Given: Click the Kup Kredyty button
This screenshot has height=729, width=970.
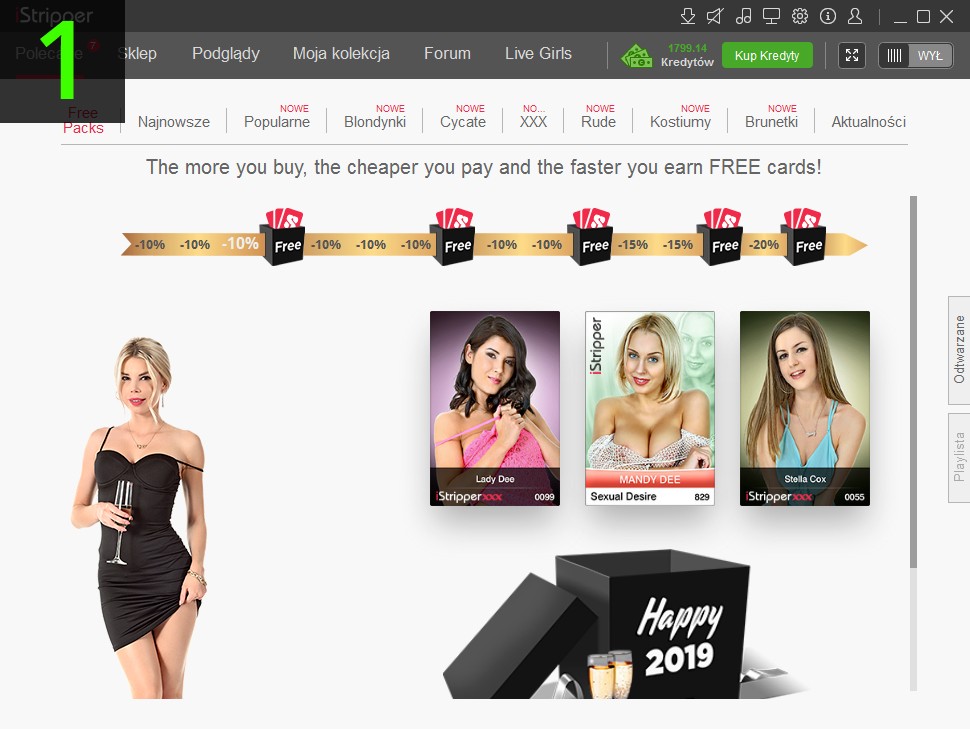Looking at the screenshot, I should pyautogui.click(x=767, y=56).
